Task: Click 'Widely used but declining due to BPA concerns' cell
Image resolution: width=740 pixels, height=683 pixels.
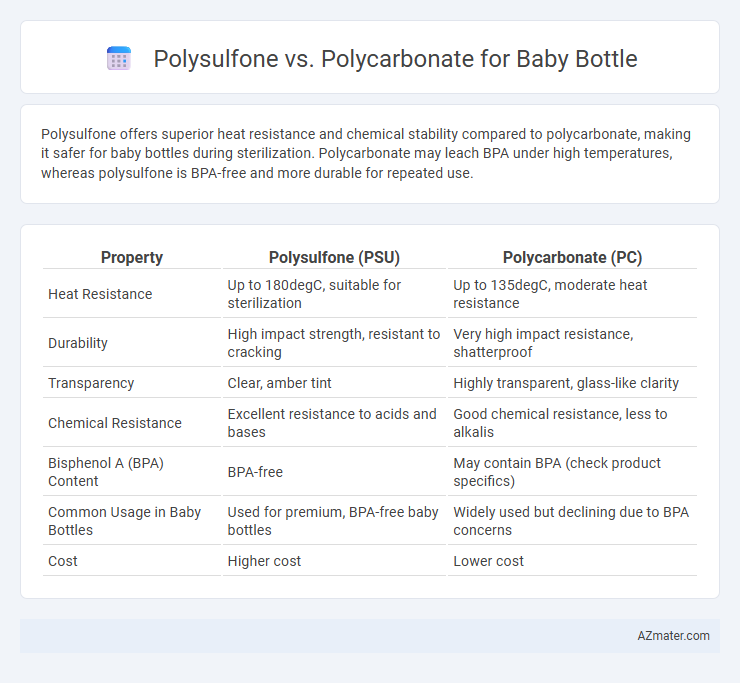Action: coord(572,521)
